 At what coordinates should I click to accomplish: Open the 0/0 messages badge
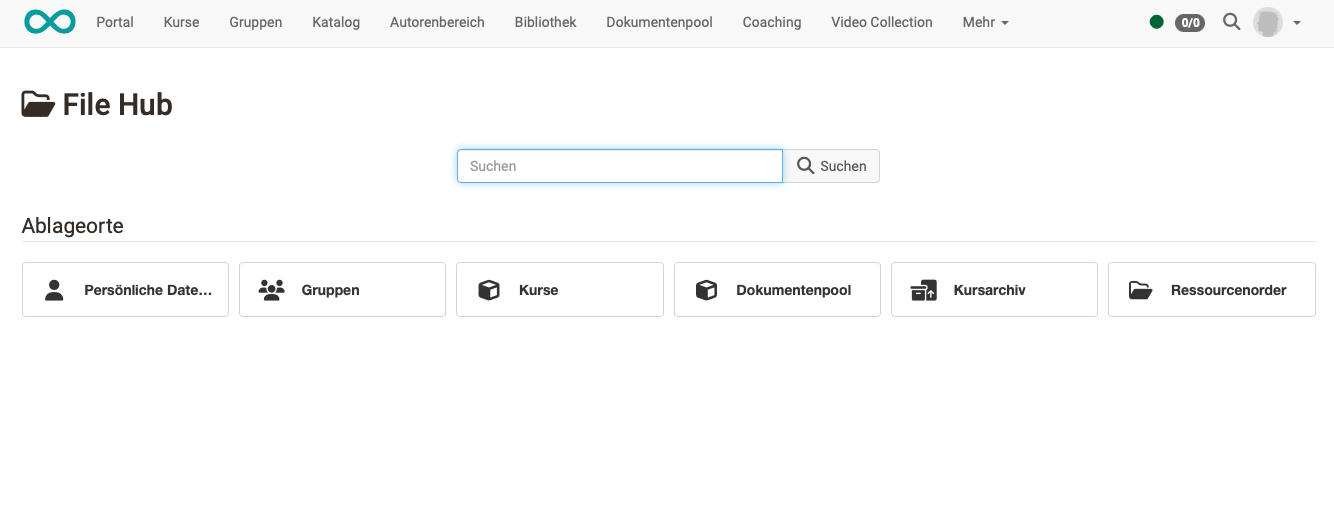1190,22
